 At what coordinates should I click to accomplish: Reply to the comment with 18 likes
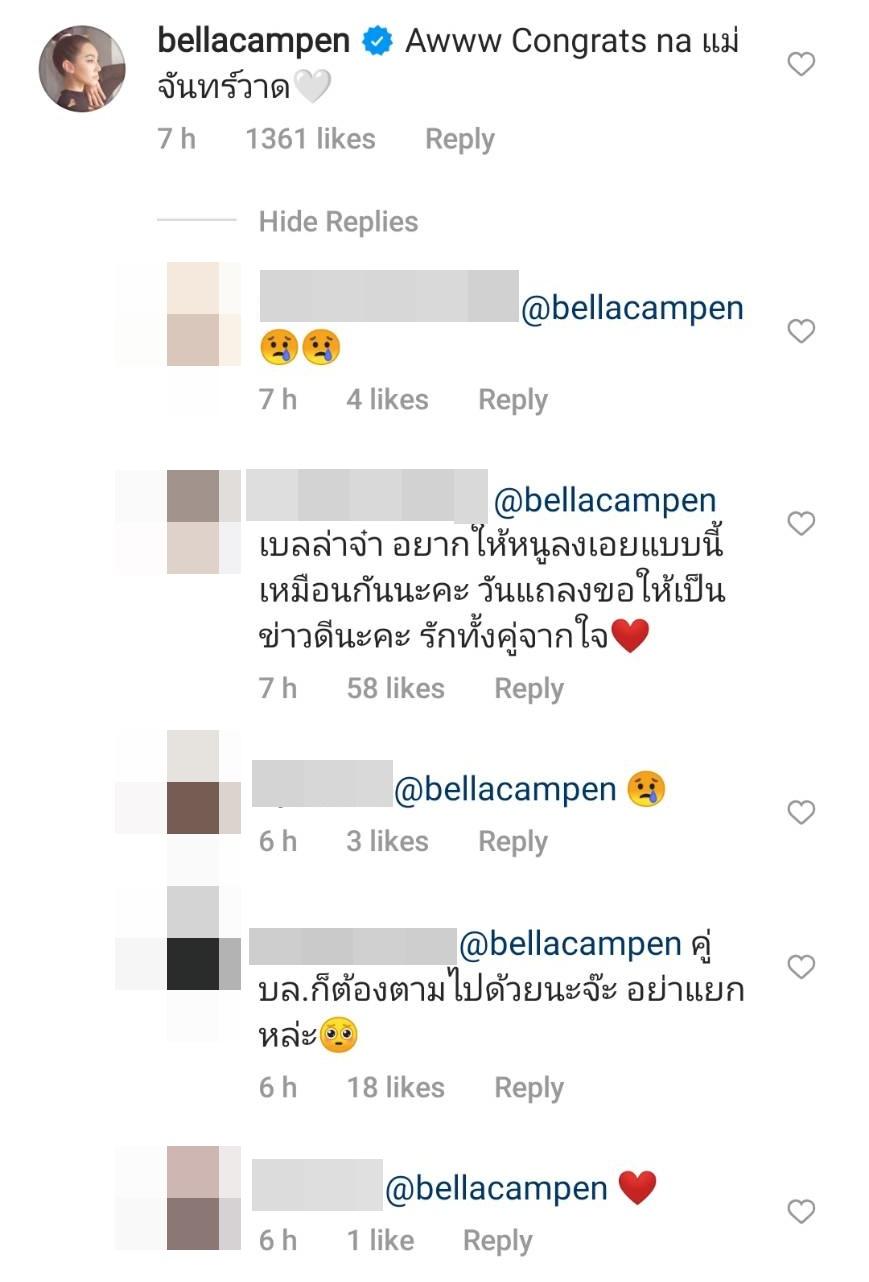coord(529,1087)
